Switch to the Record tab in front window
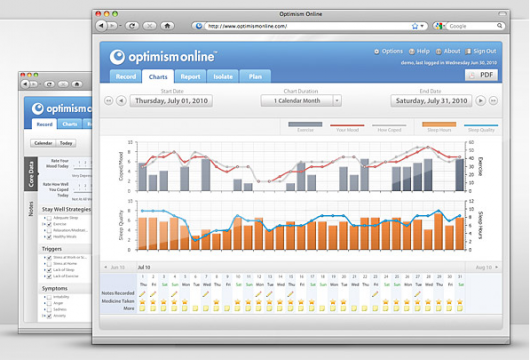The width and height of the screenshot is (530, 360). [126, 77]
